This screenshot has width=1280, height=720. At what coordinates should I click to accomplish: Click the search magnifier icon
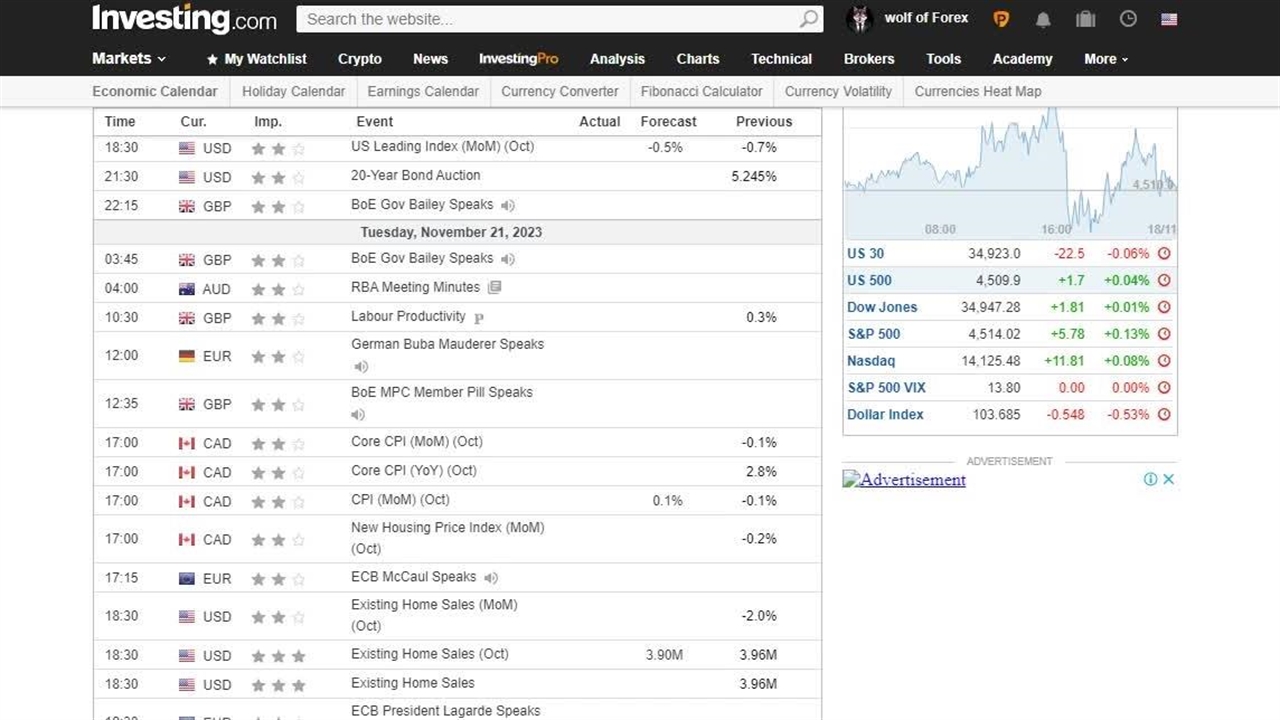coord(808,19)
